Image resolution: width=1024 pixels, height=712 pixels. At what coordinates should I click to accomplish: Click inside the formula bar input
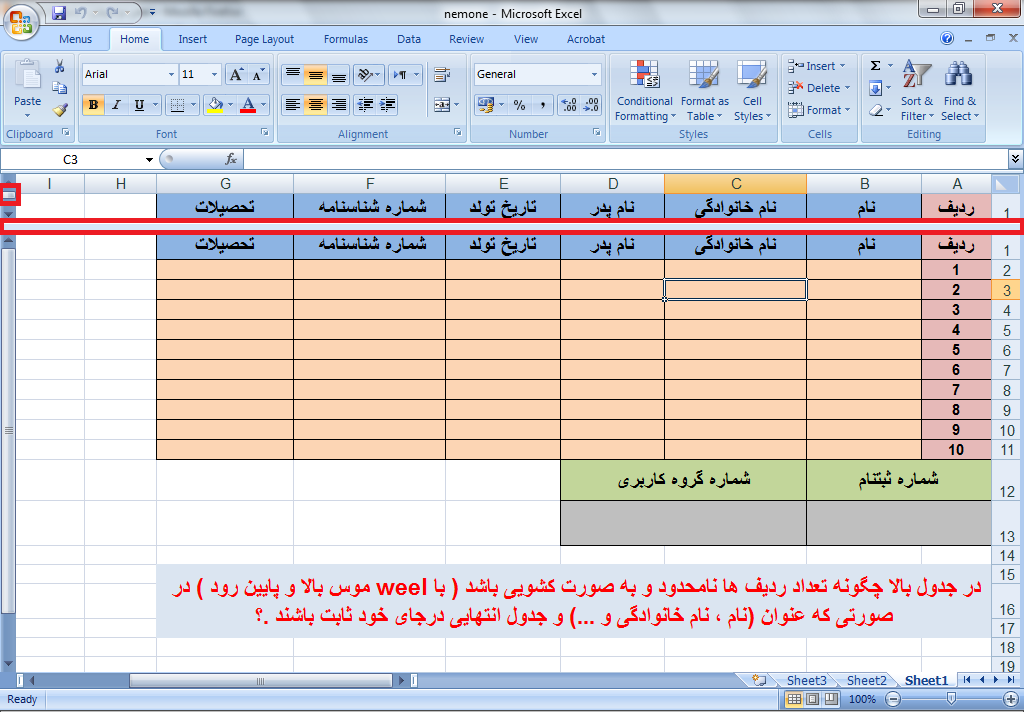620,159
